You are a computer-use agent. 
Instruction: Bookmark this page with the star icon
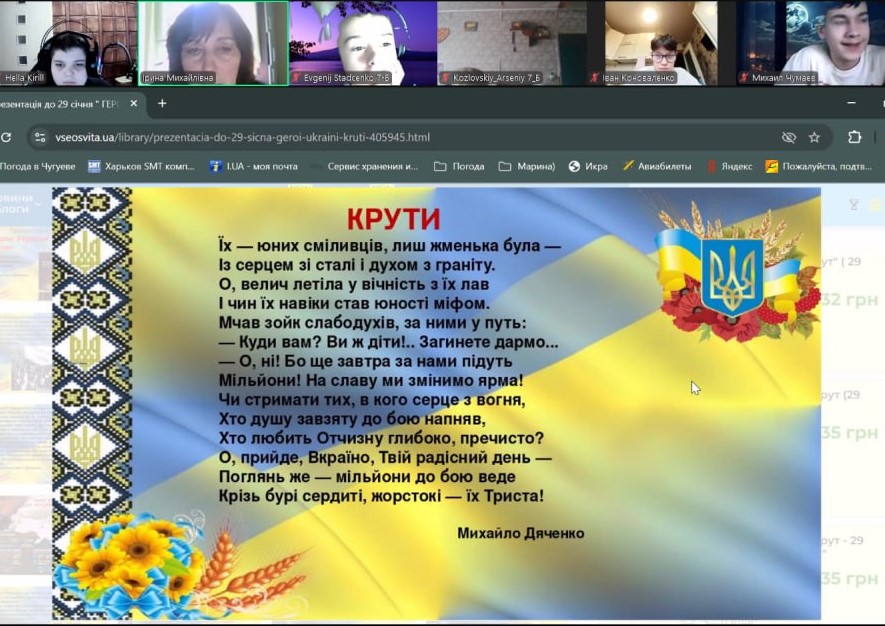pos(814,137)
